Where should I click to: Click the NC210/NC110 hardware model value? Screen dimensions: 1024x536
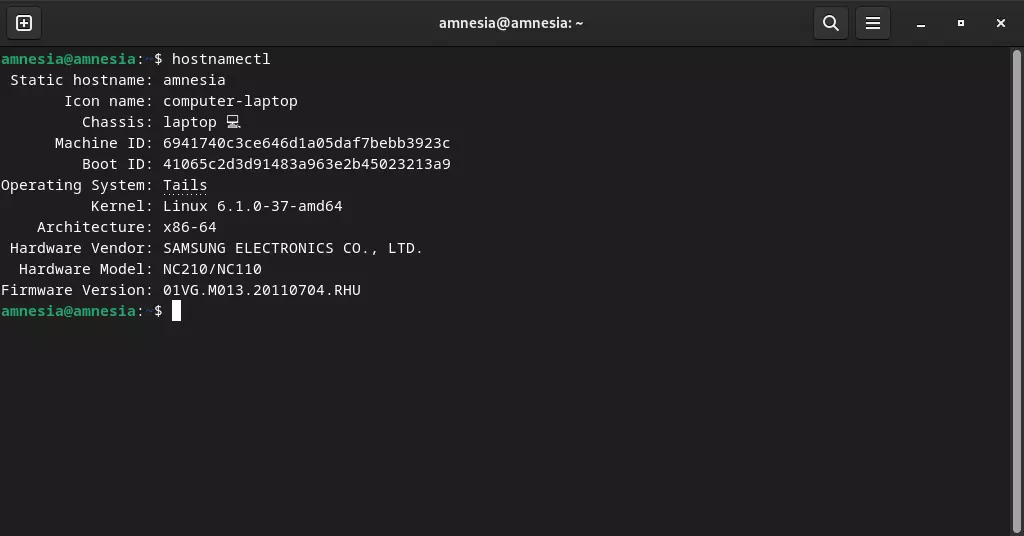tap(212, 269)
